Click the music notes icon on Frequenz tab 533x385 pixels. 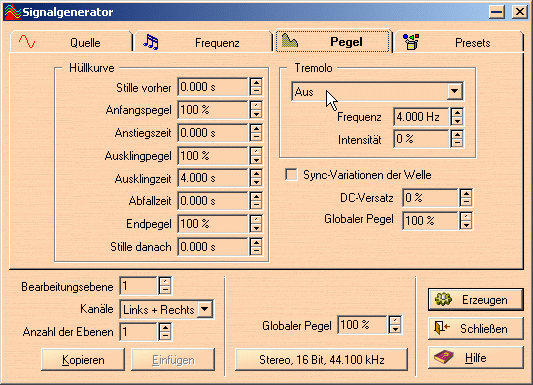click(151, 42)
